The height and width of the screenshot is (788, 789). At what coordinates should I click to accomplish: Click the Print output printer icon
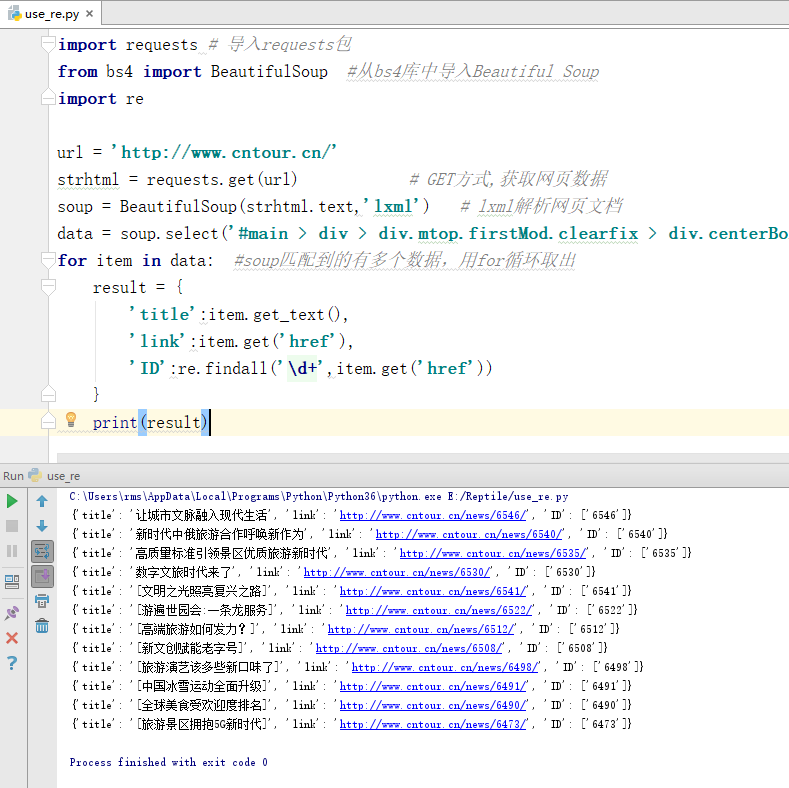pos(42,600)
